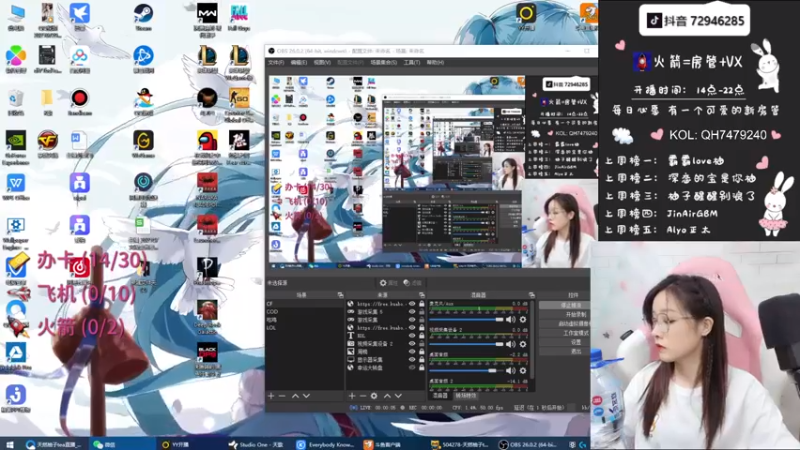The height and width of the screenshot is (450, 800).
Task: Switch to the 转场特效 tab
Action: coord(466,396)
